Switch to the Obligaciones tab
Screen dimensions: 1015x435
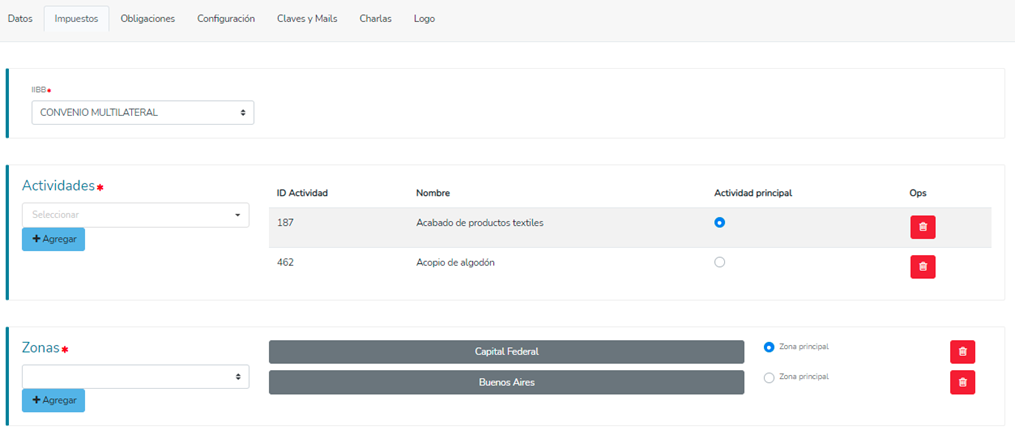pyautogui.click(x=147, y=19)
